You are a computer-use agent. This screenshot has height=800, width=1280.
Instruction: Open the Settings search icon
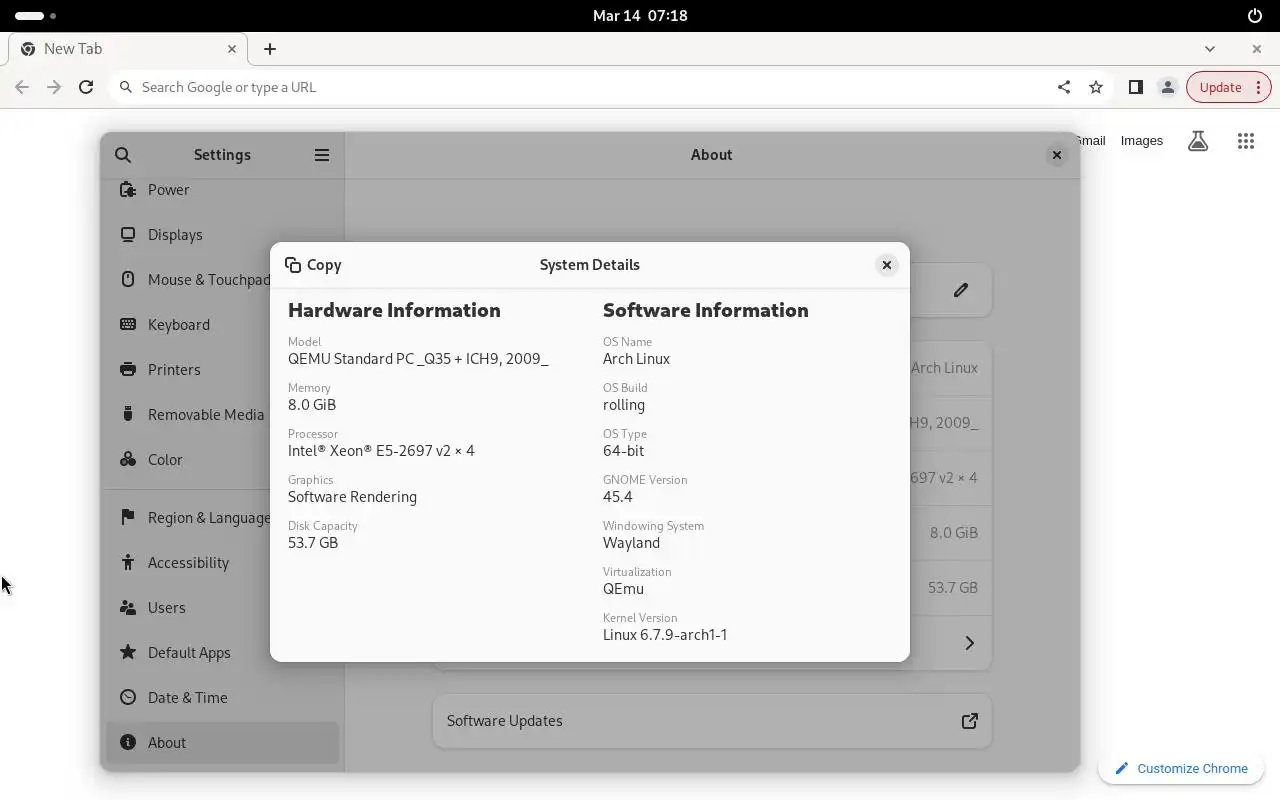(123, 155)
